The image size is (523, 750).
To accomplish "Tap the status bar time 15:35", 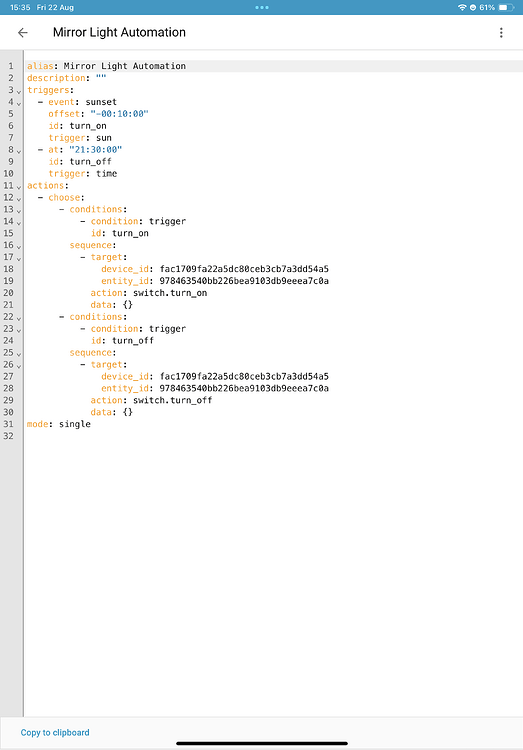I will [22, 7].
